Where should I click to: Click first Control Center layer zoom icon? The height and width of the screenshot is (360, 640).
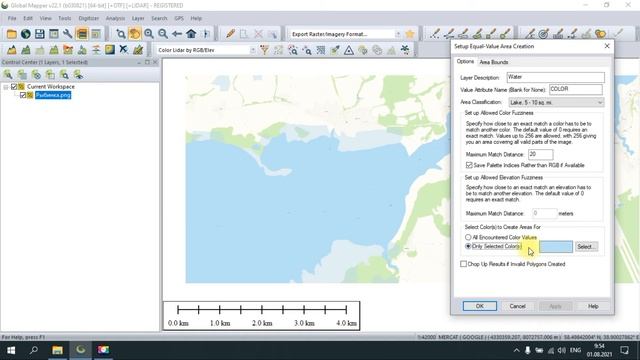(x=8, y=75)
